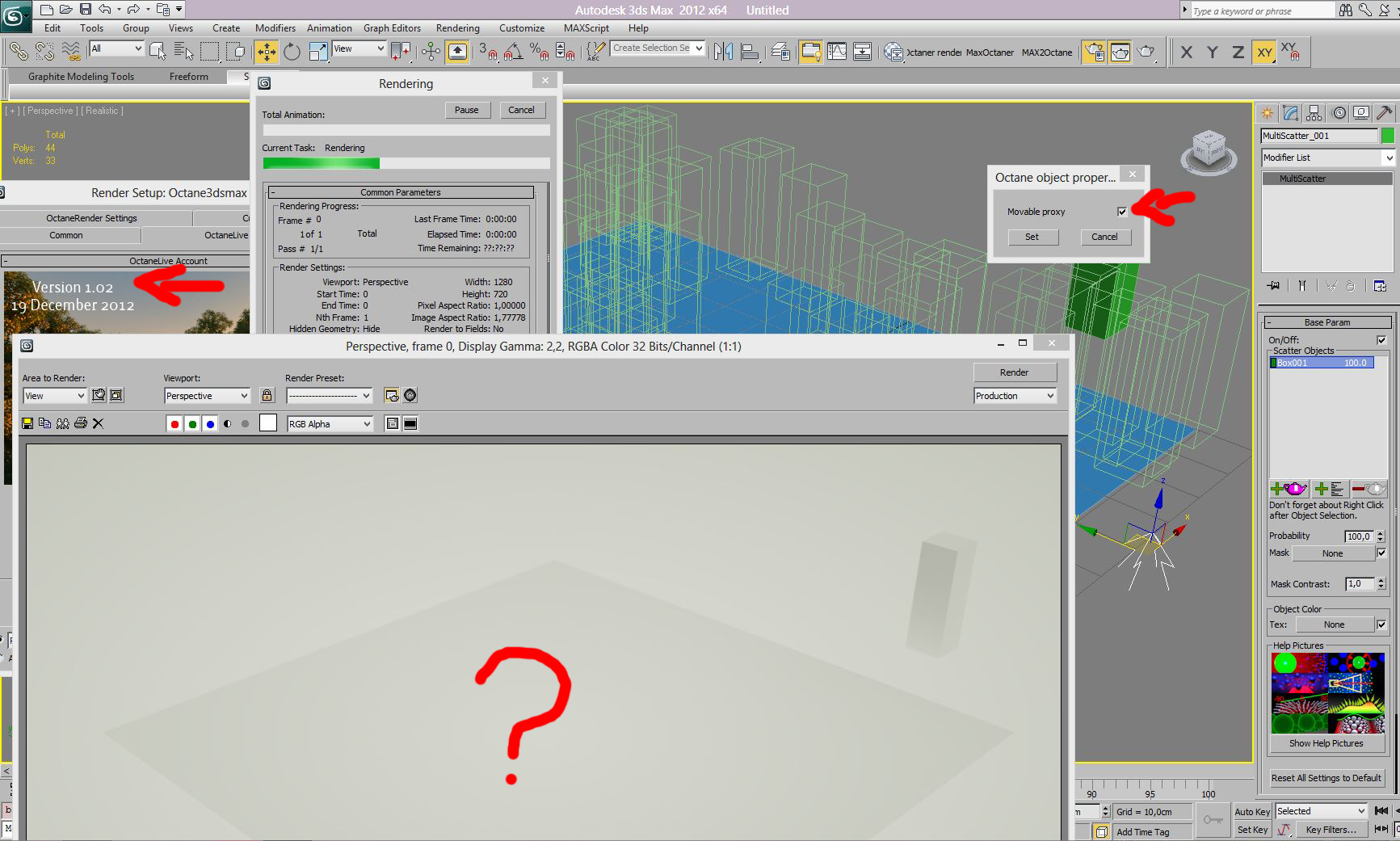Open the selection filter All dropdown

pos(116,48)
